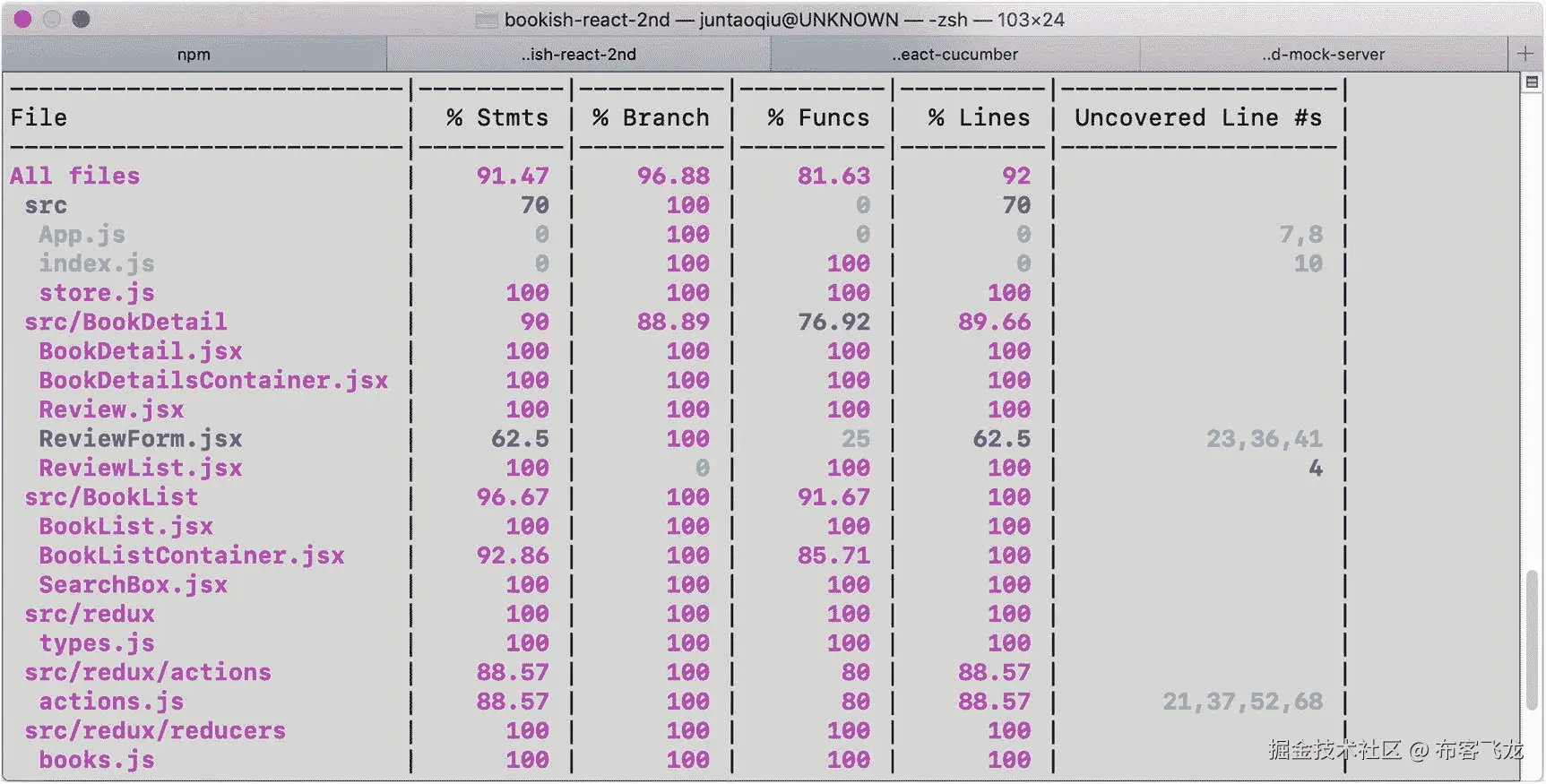This screenshot has width=1546, height=784.
Task: Click the folder proxy icon in title bar
Action: click(487, 20)
